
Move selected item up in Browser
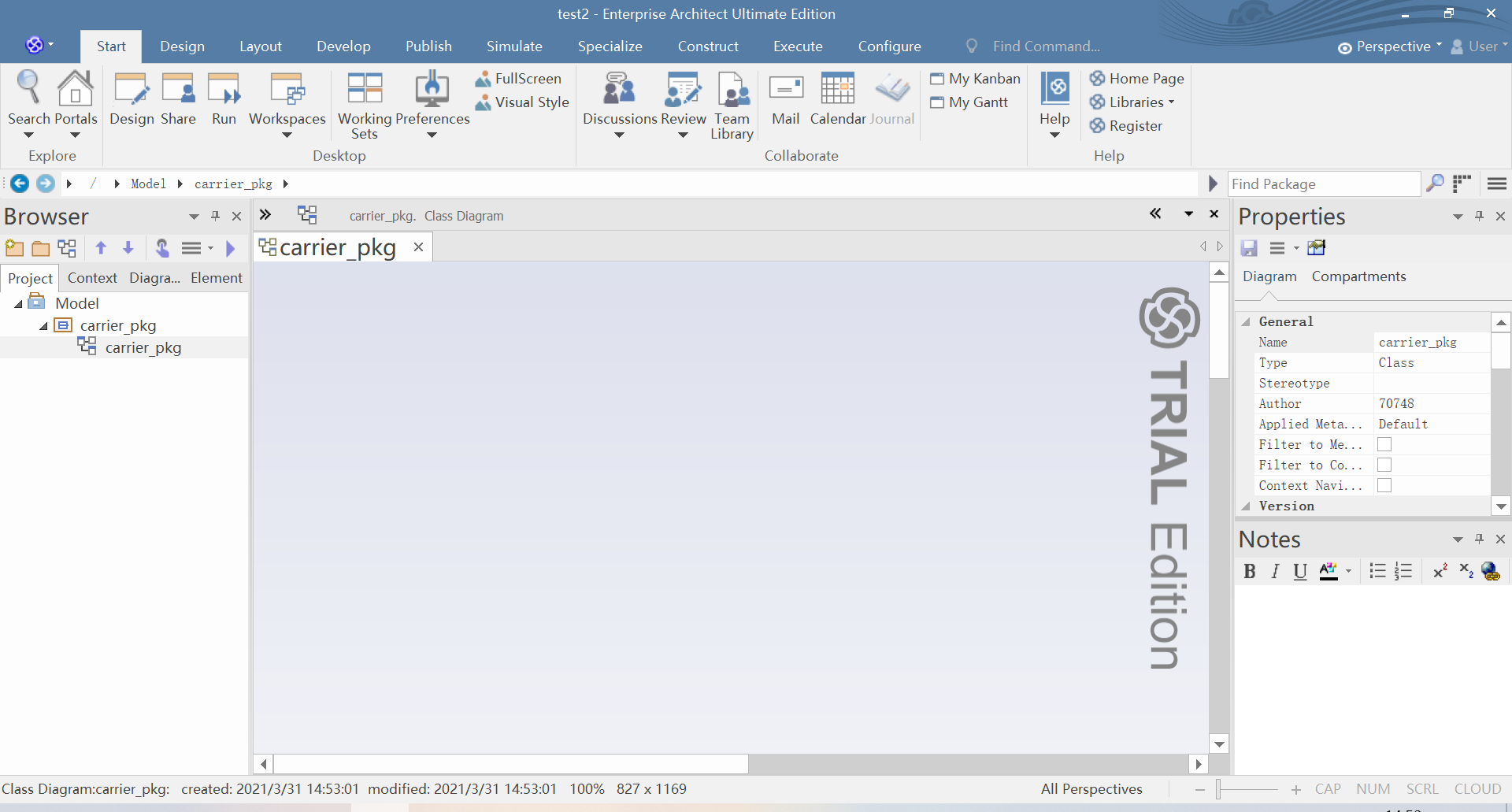(101, 248)
